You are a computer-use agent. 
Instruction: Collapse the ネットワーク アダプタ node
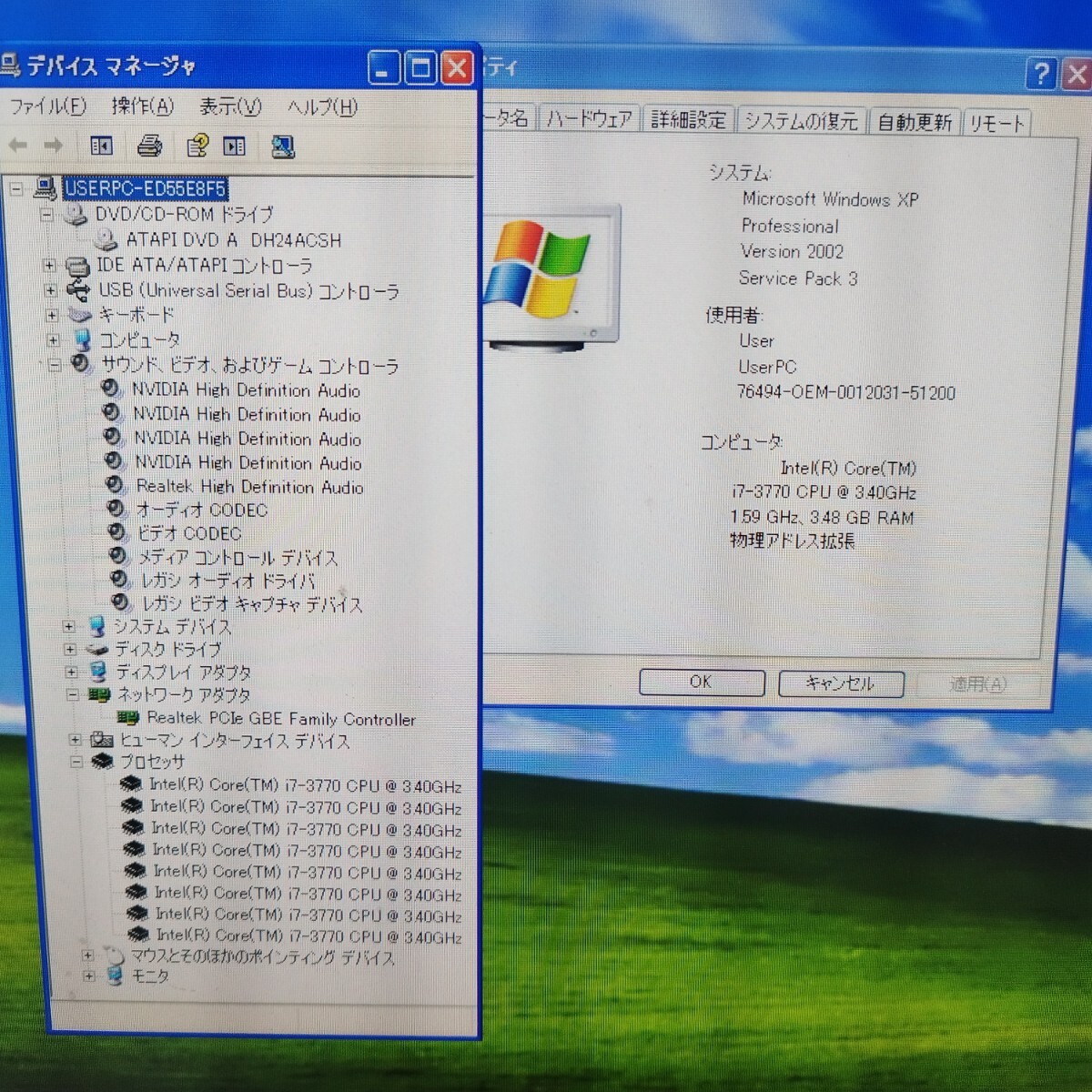coord(72,695)
